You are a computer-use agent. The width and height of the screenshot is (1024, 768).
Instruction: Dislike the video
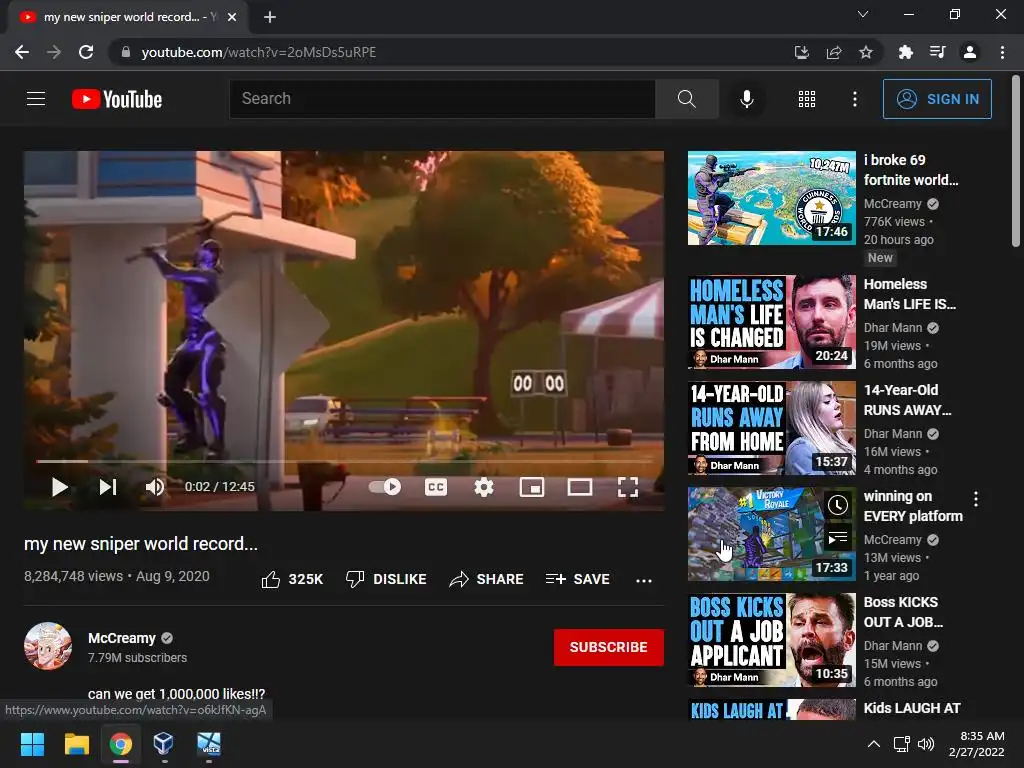(386, 579)
